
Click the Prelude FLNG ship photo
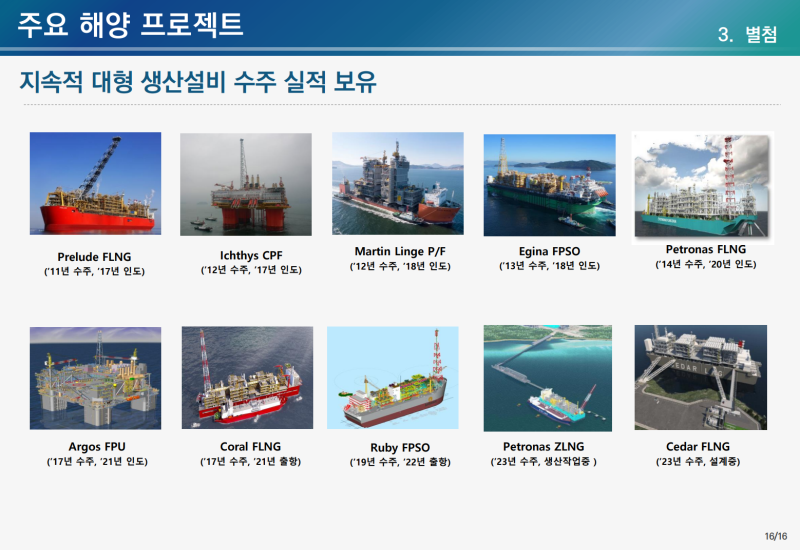click(95, 184)
